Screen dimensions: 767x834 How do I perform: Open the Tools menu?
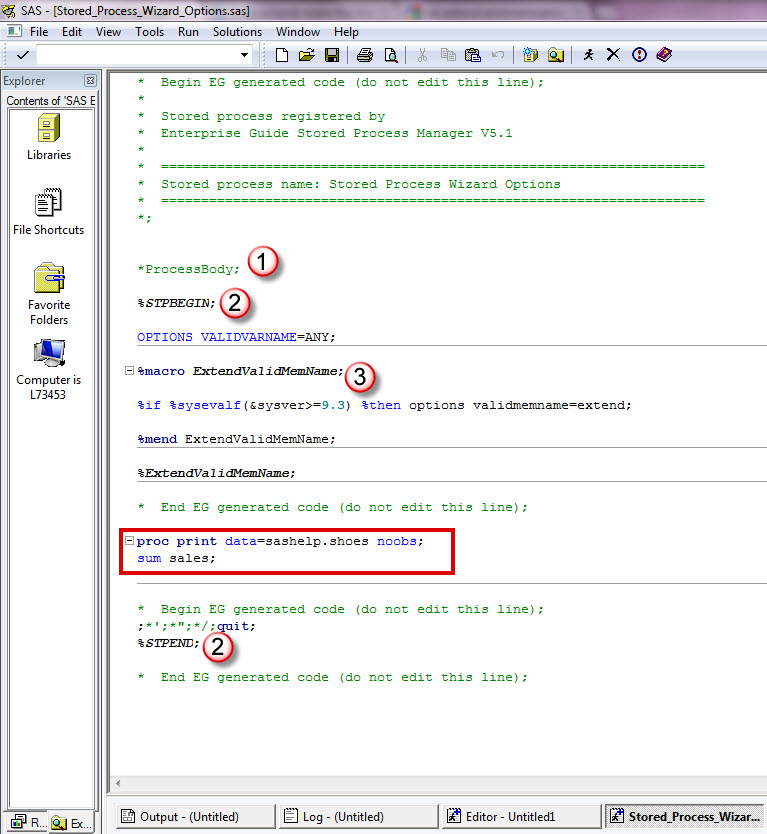[x=149, y=32]
